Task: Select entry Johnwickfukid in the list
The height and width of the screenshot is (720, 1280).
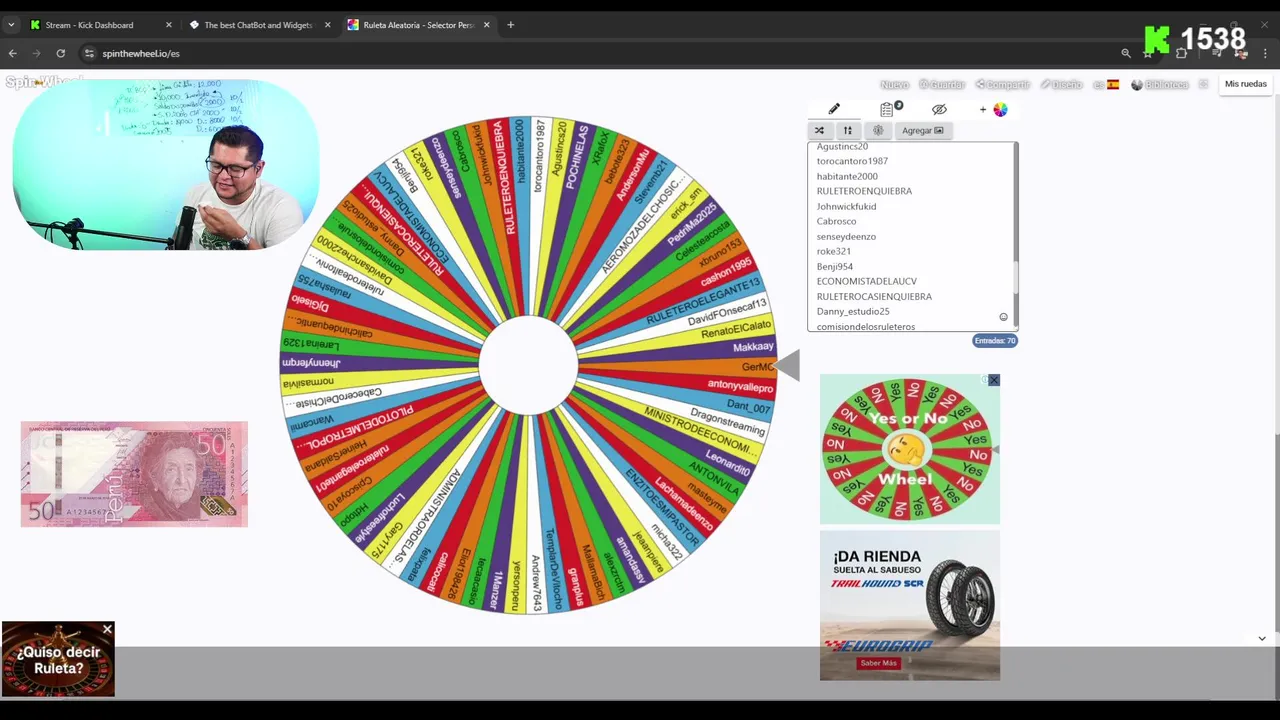Action: coord(846,206)
